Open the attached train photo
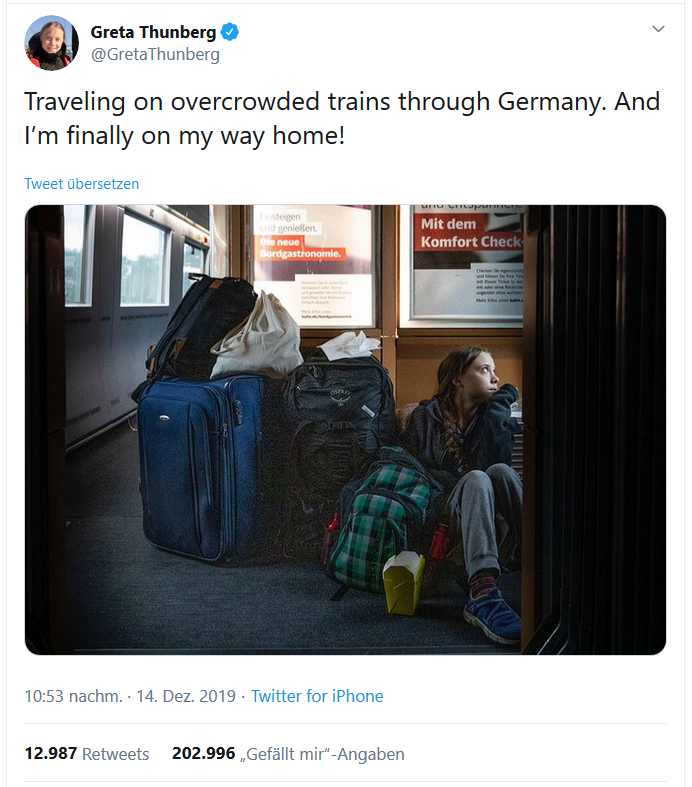Viewport: 692px width, 787px height. 345,430
